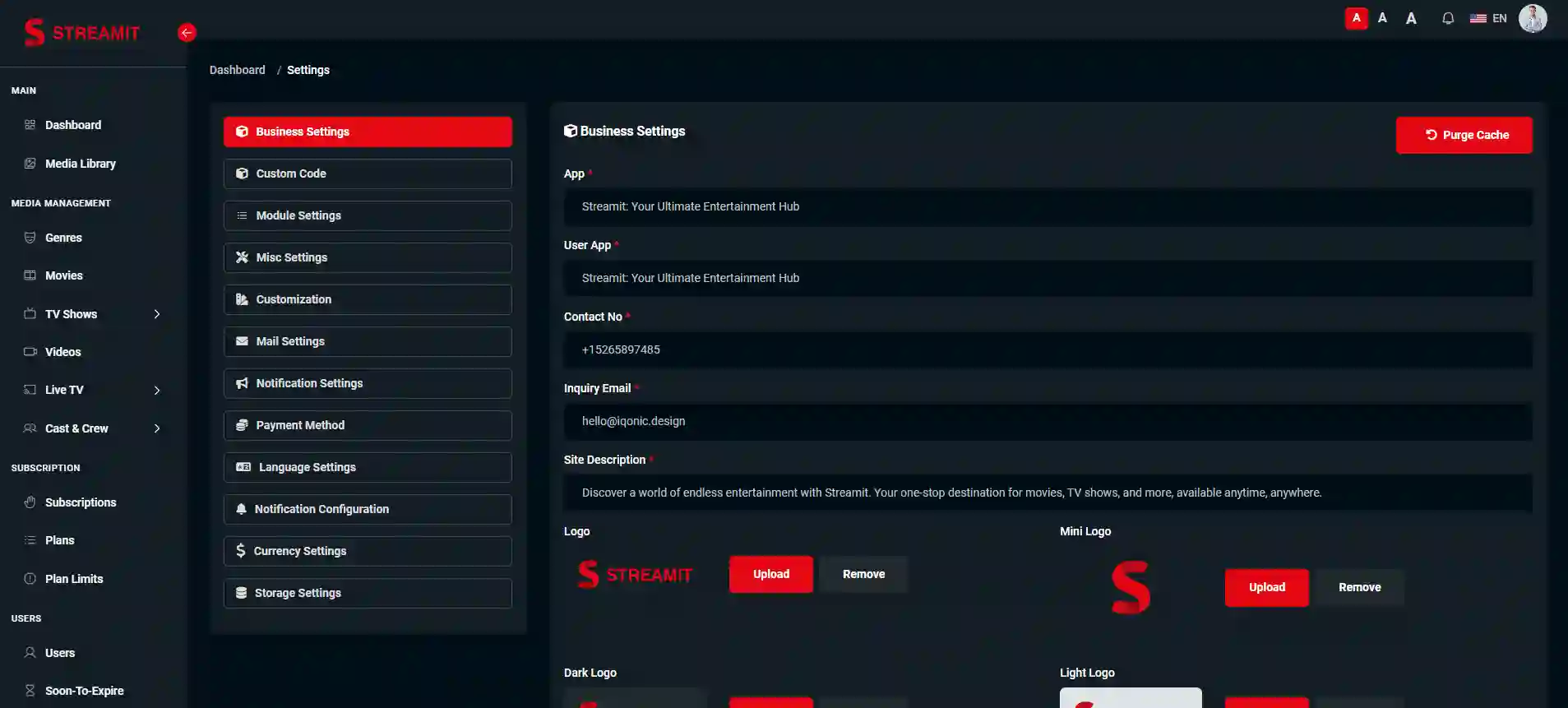This screenshot has height=708, width=1568.
Task: Select smallest font size A icon
Action: [x=1356, y=18]
